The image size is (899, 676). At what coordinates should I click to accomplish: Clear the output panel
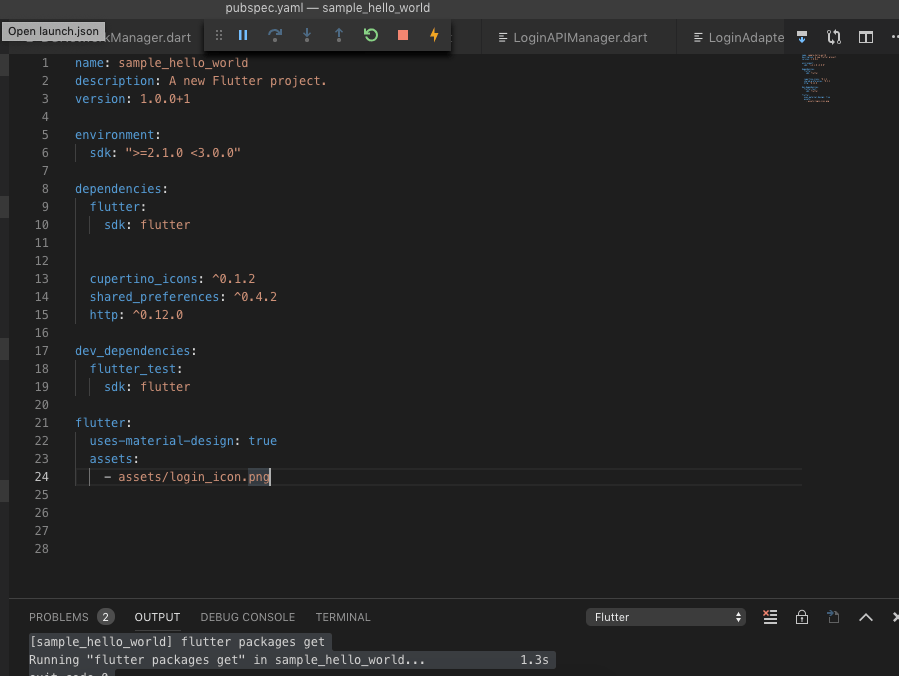click(770, 617)
